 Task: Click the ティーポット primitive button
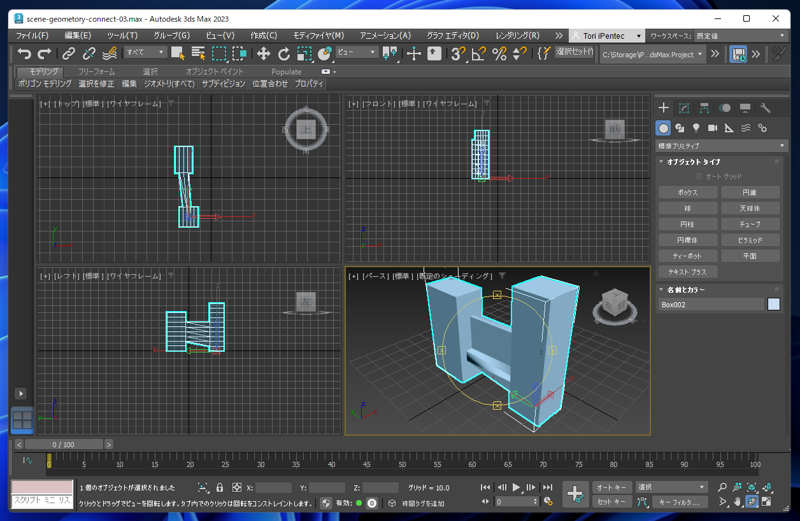pos(688,256)
